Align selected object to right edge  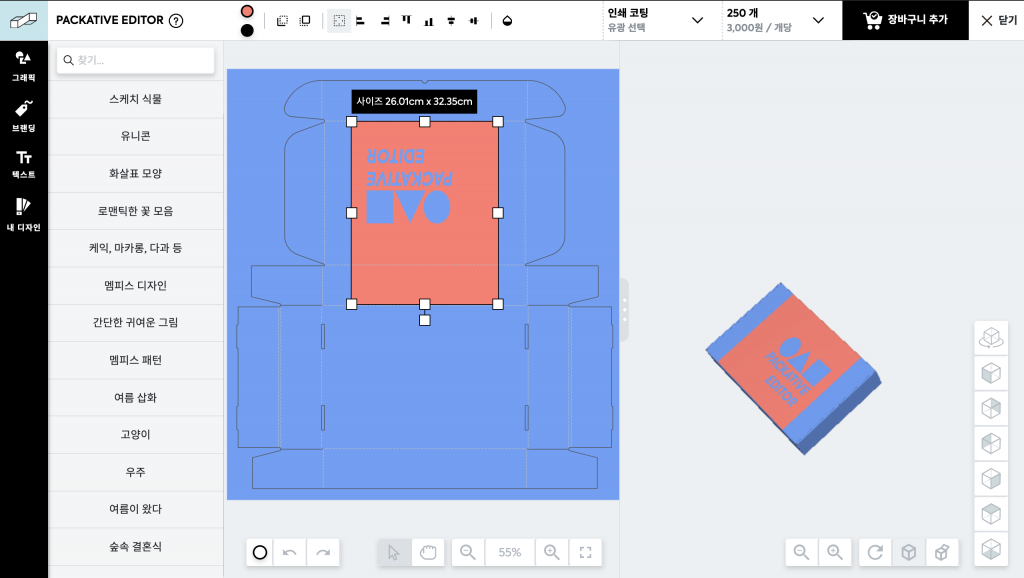(x=385, y=21)
